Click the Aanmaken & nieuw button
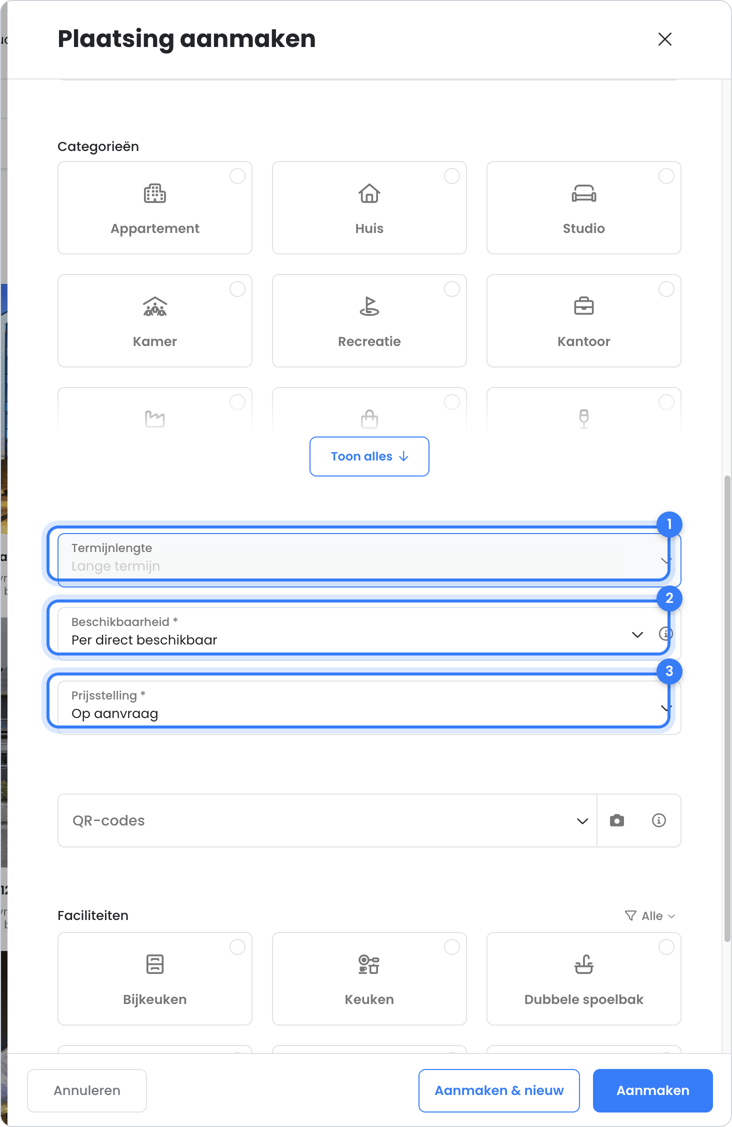The image size is (732, 1127). pyautogui.click(x=499, y=1090)
